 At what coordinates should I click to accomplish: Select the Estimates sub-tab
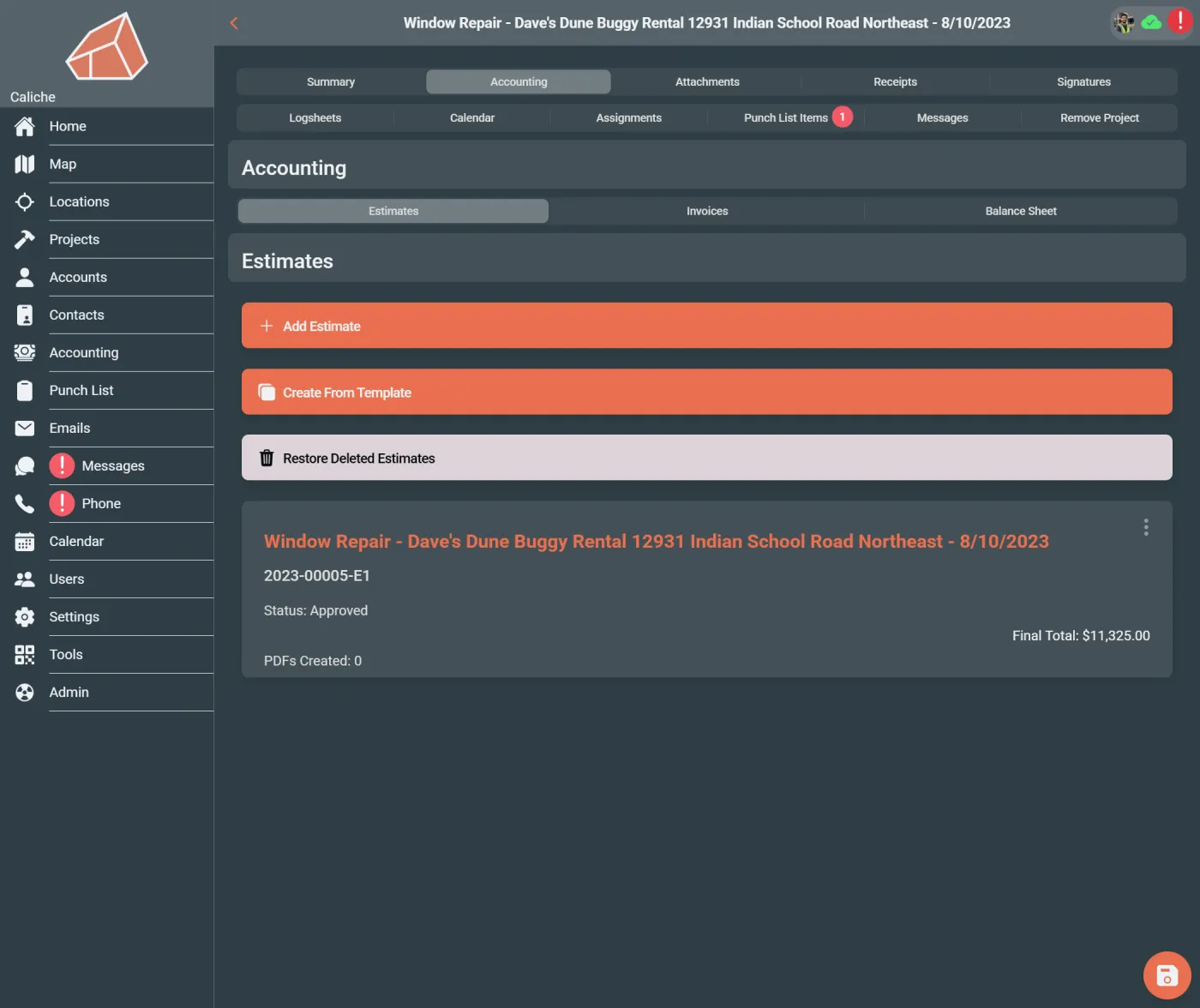pyautogui.click(x=393, y=211)
